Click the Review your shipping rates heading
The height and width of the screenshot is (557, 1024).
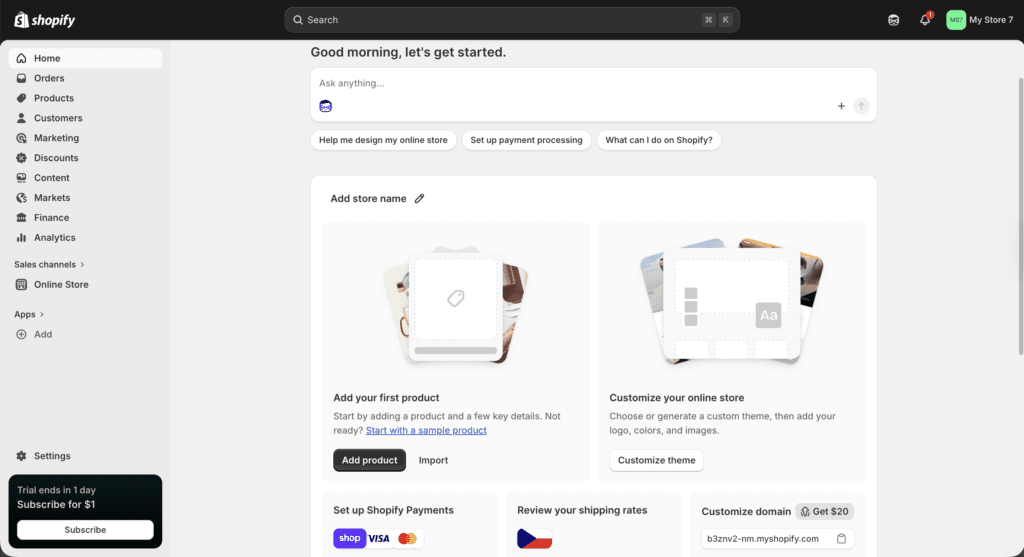582,510
